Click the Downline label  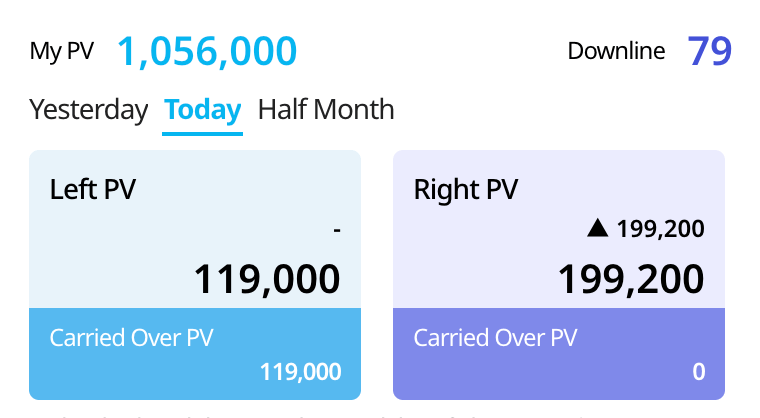tap(617, 51)
